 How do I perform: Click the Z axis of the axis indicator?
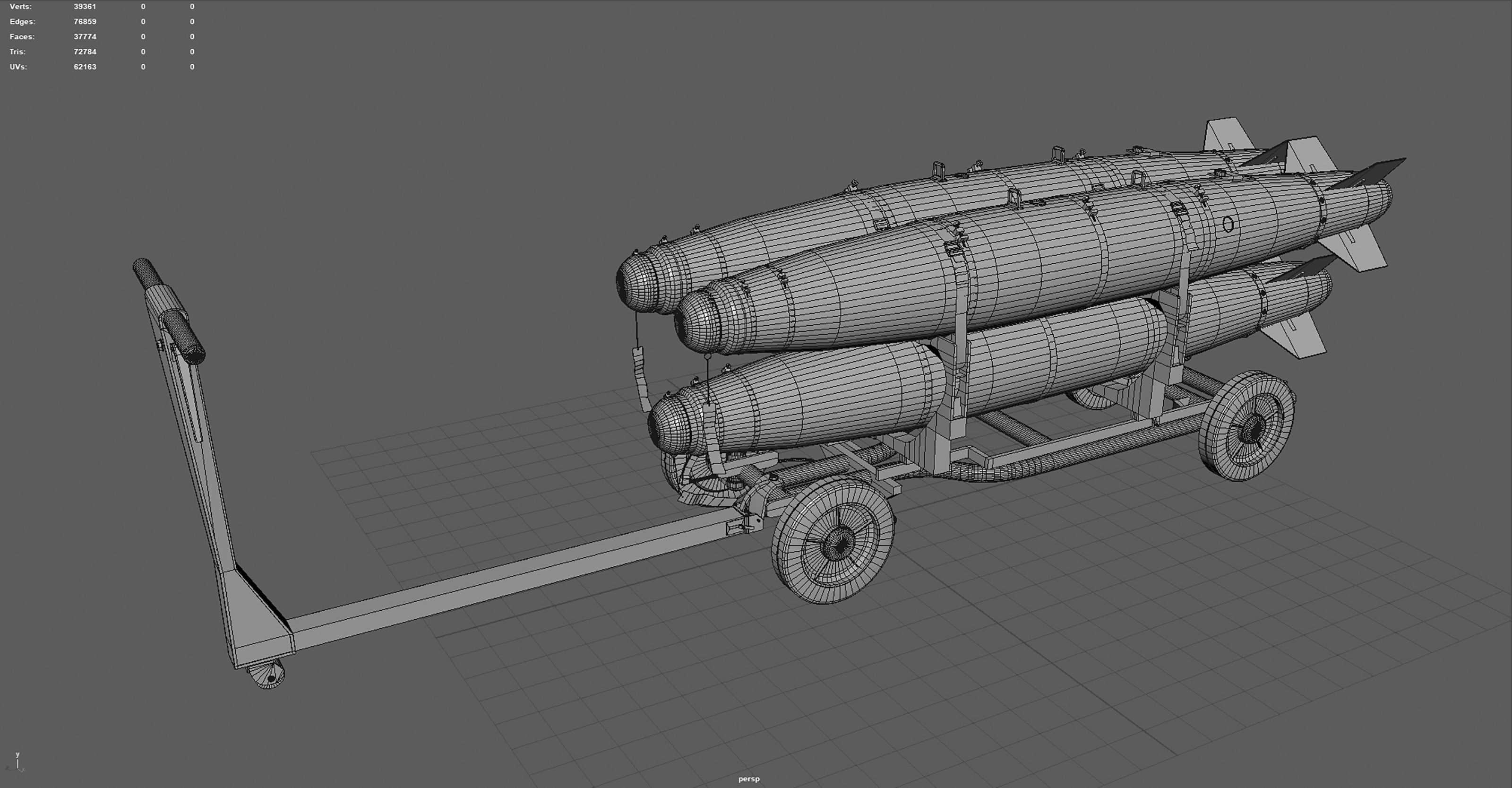pyautogui.click(x=7, y=768)
